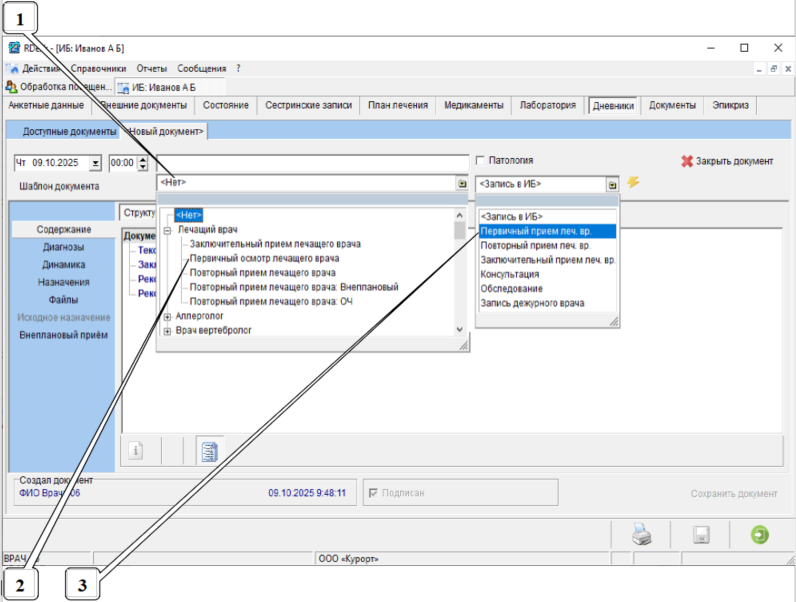Click the floppy disk save icon
This screenshot has width=796, height=602.
702,535
